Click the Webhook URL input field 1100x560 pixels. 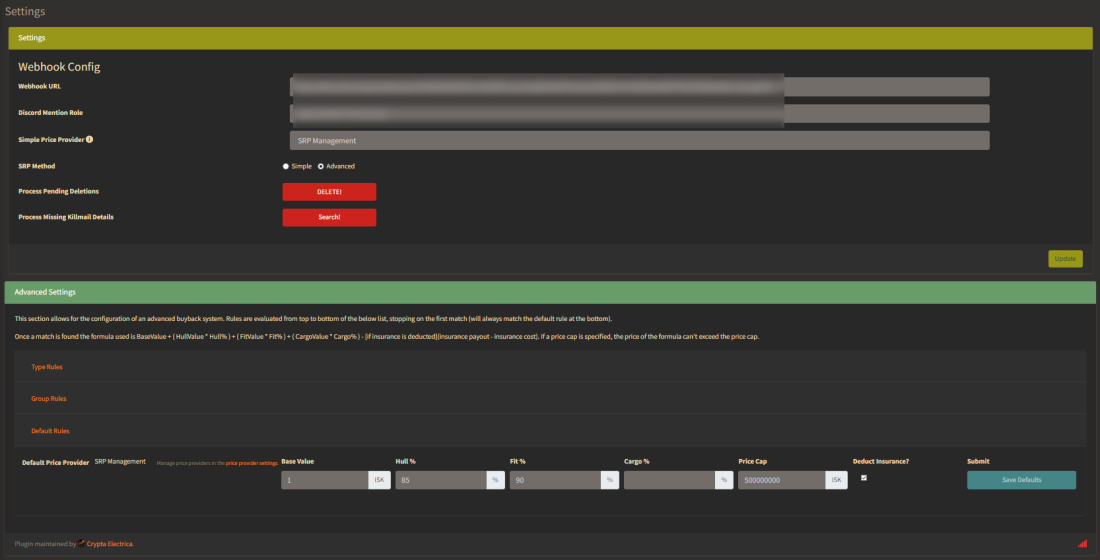(639, 87)
